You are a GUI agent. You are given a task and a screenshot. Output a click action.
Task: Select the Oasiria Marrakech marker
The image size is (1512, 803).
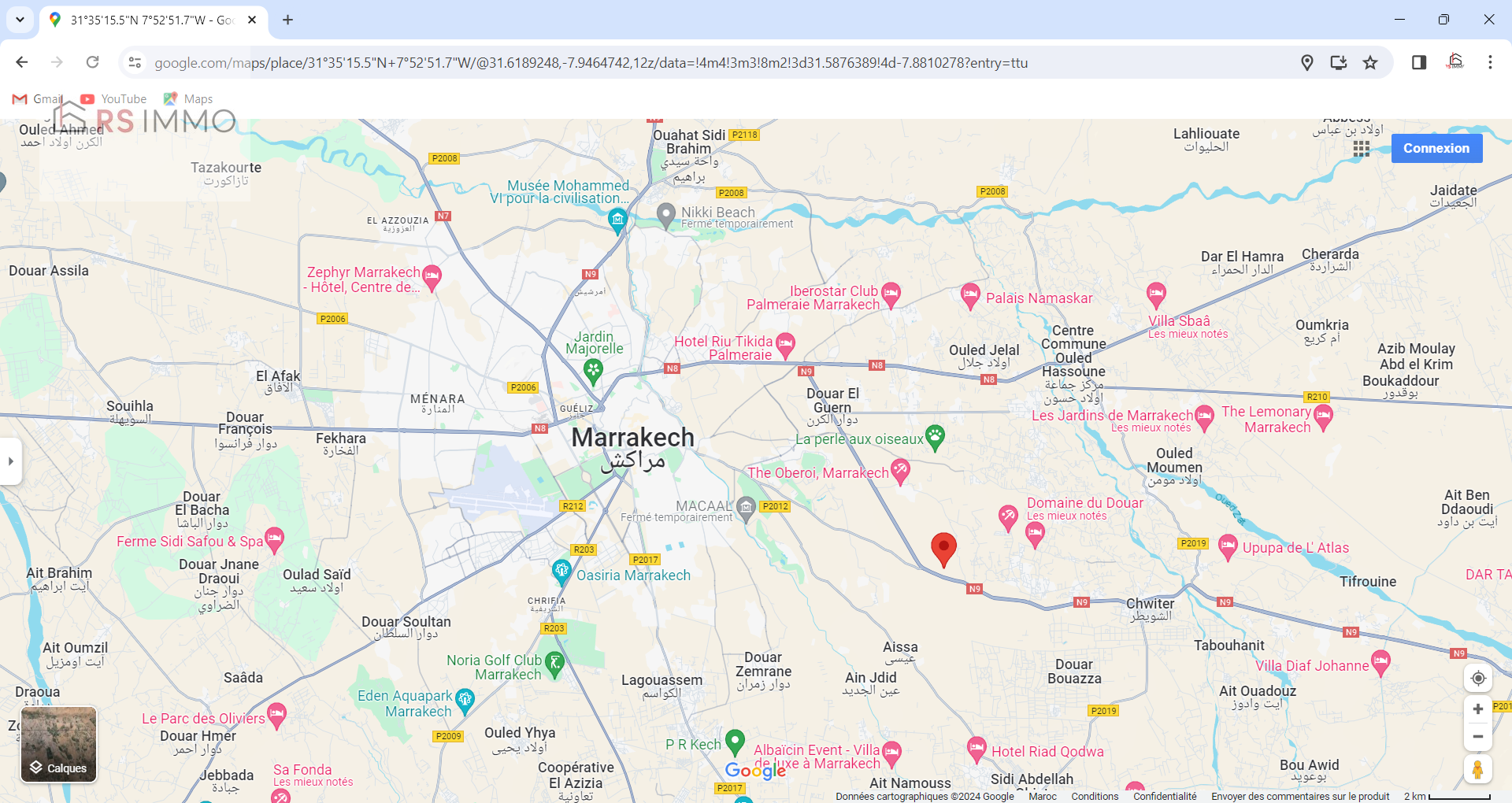[x=561, y=571]
